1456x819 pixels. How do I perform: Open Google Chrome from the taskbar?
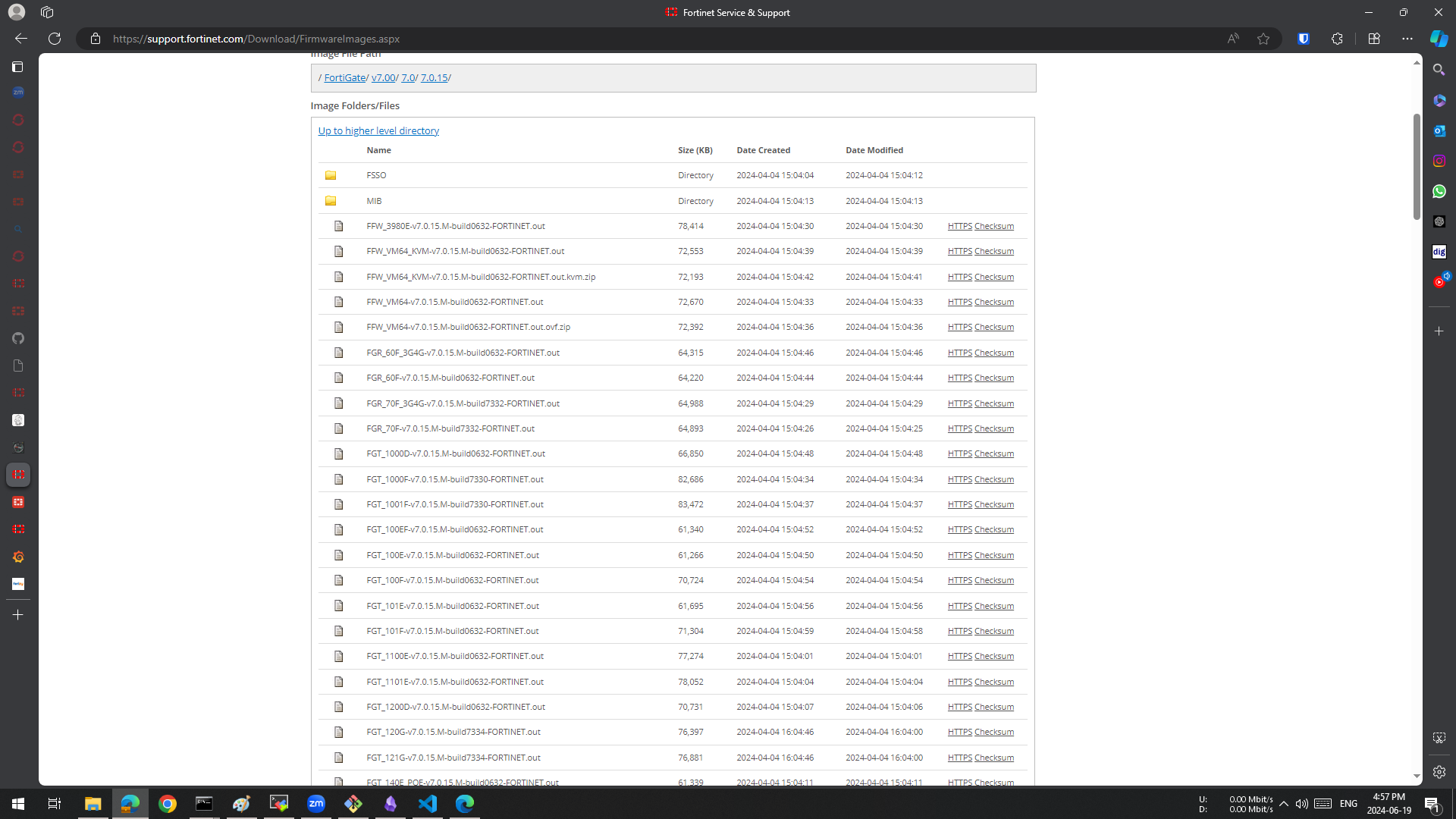point(168,803)
